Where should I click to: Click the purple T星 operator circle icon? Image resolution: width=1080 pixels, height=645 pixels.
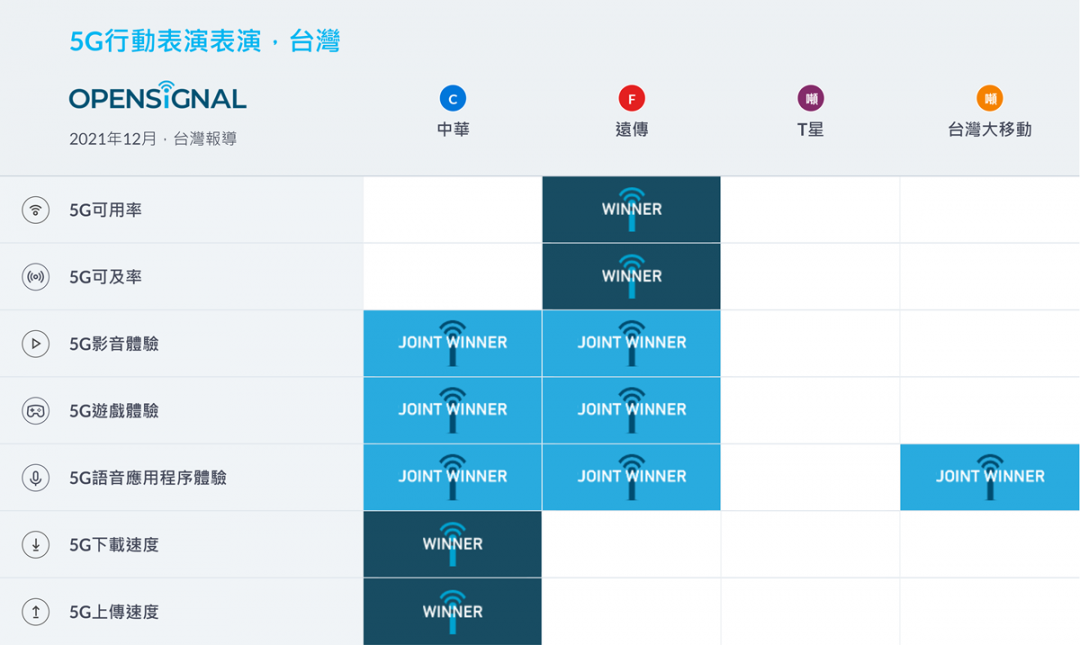tap(810, 98)
